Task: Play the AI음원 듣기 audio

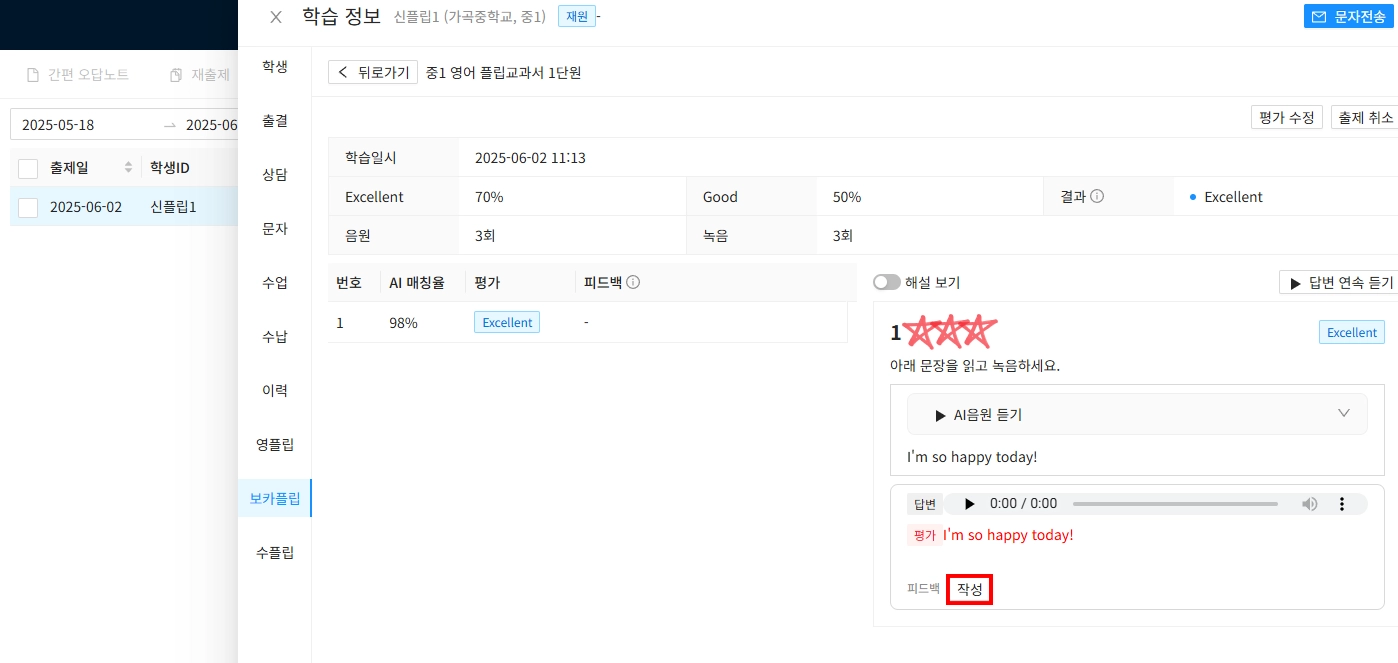Action: tap(978, 414)
